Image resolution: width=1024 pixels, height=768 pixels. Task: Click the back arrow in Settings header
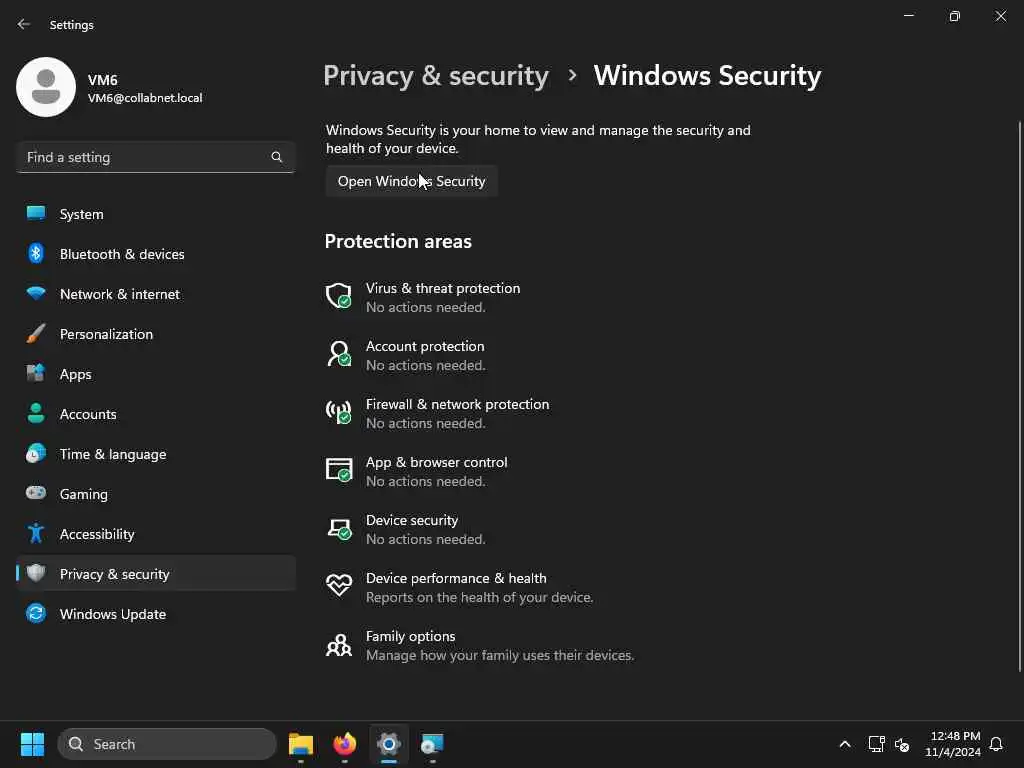[x=24, y=24]
